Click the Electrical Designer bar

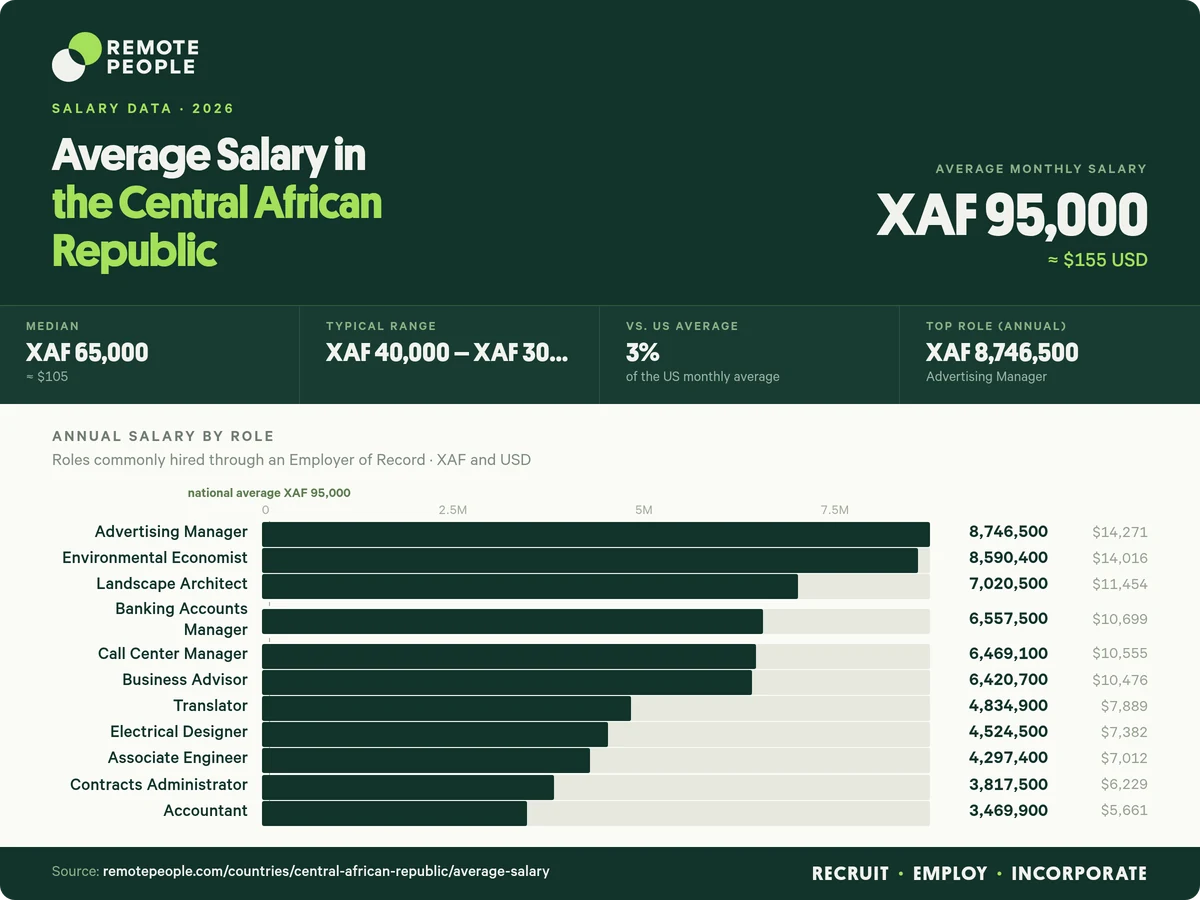[x=435, y=734]
